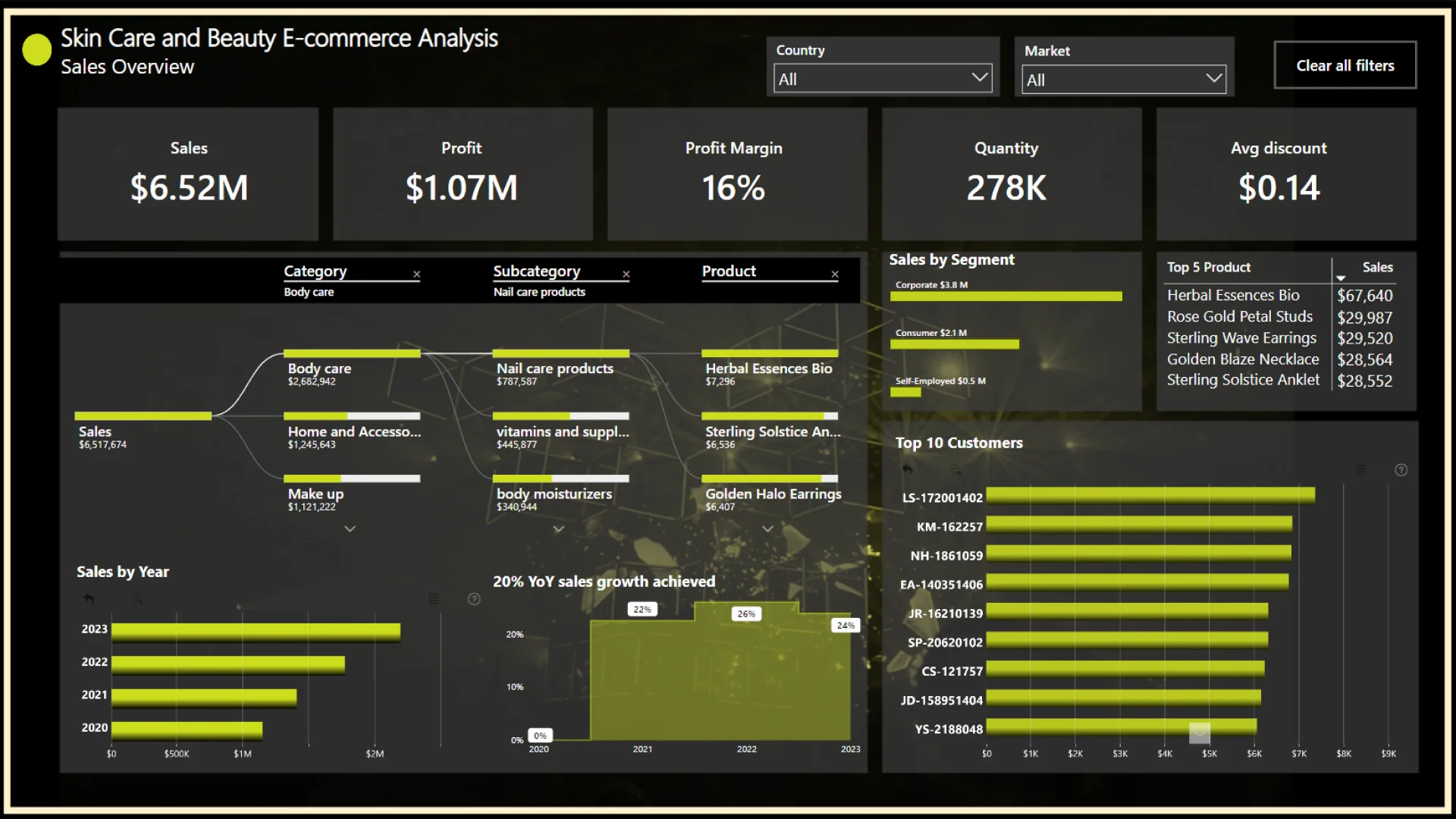Select the Corporate segment bar
The image size is (1456, 819).
[x=1006, y=297]
